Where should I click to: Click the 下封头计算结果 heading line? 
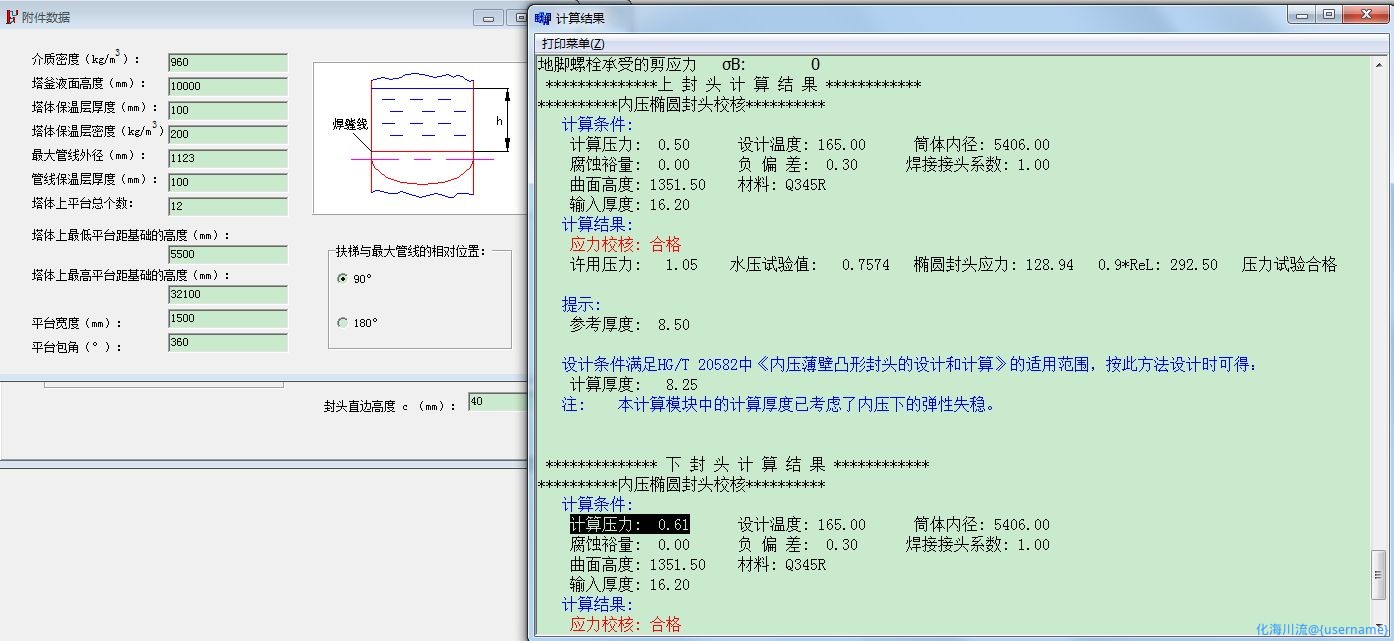pyautogui.click(x=737, y=465)
